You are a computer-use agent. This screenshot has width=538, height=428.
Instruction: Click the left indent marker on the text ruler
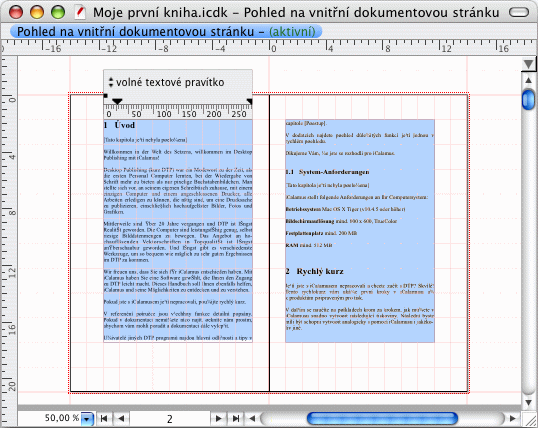(117, 101)
